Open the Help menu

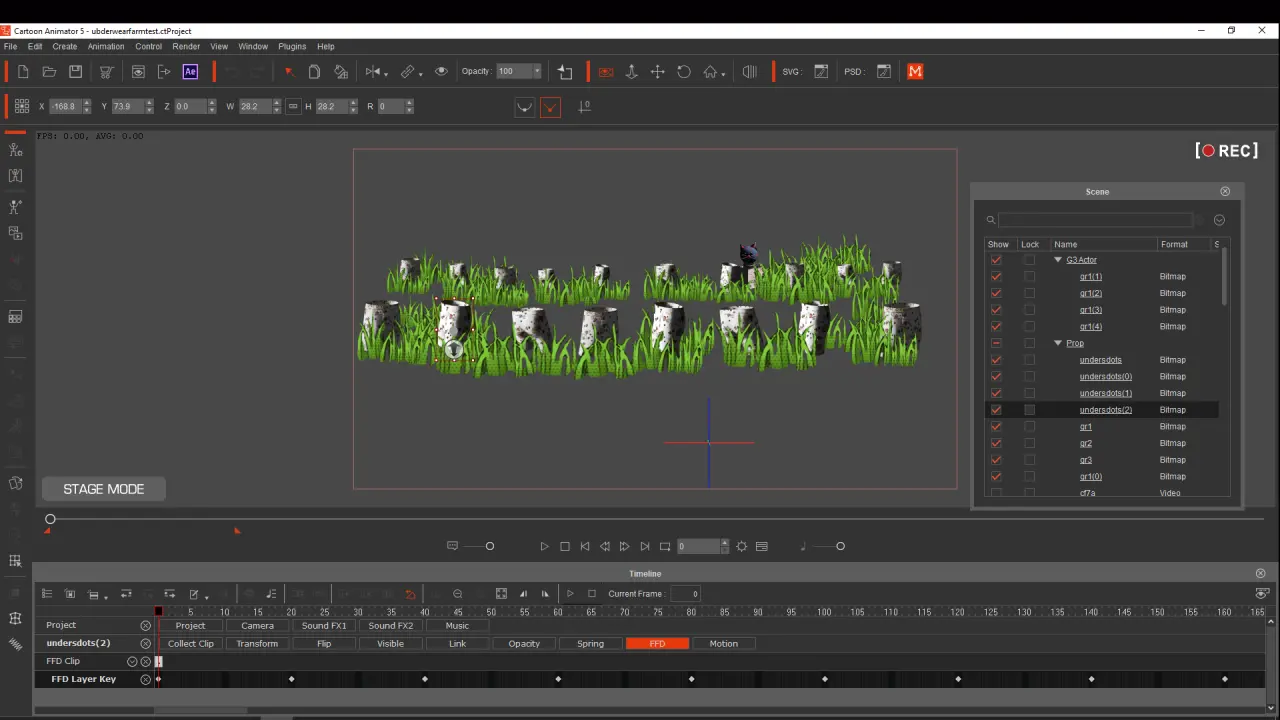click(x=326, y=46)
